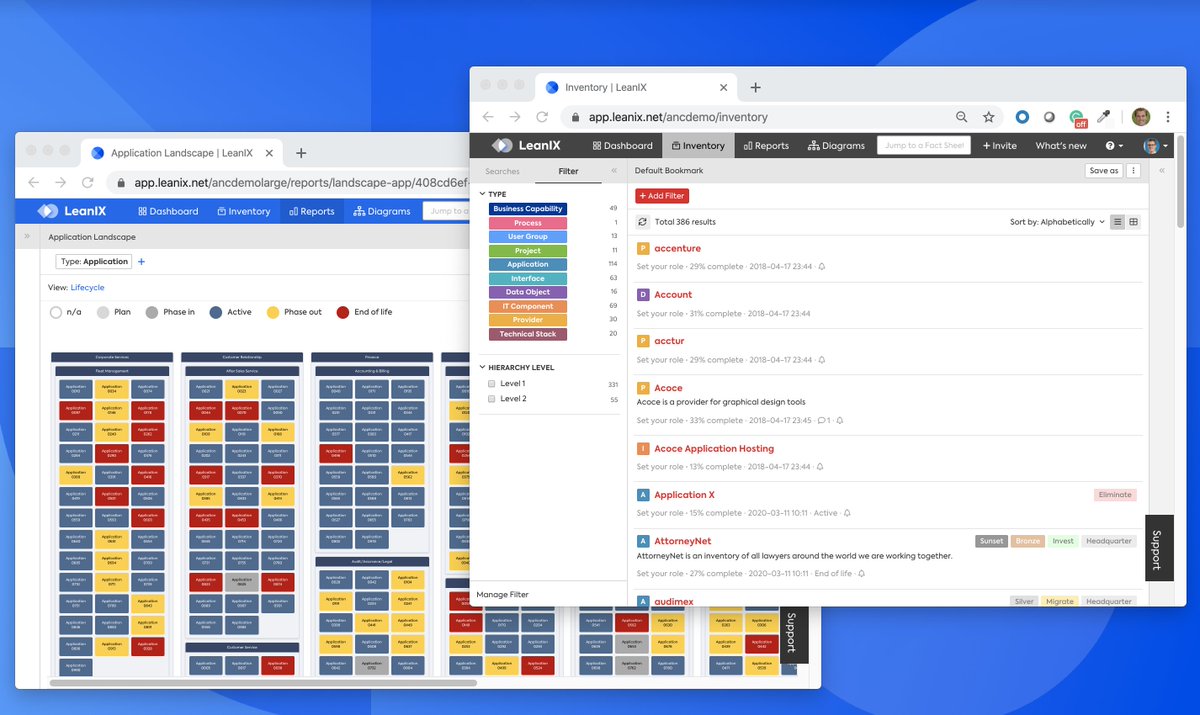Screen dimensions: 1200x715
Task: Toggle the User Group type filter
Action: tap(528, 237)
